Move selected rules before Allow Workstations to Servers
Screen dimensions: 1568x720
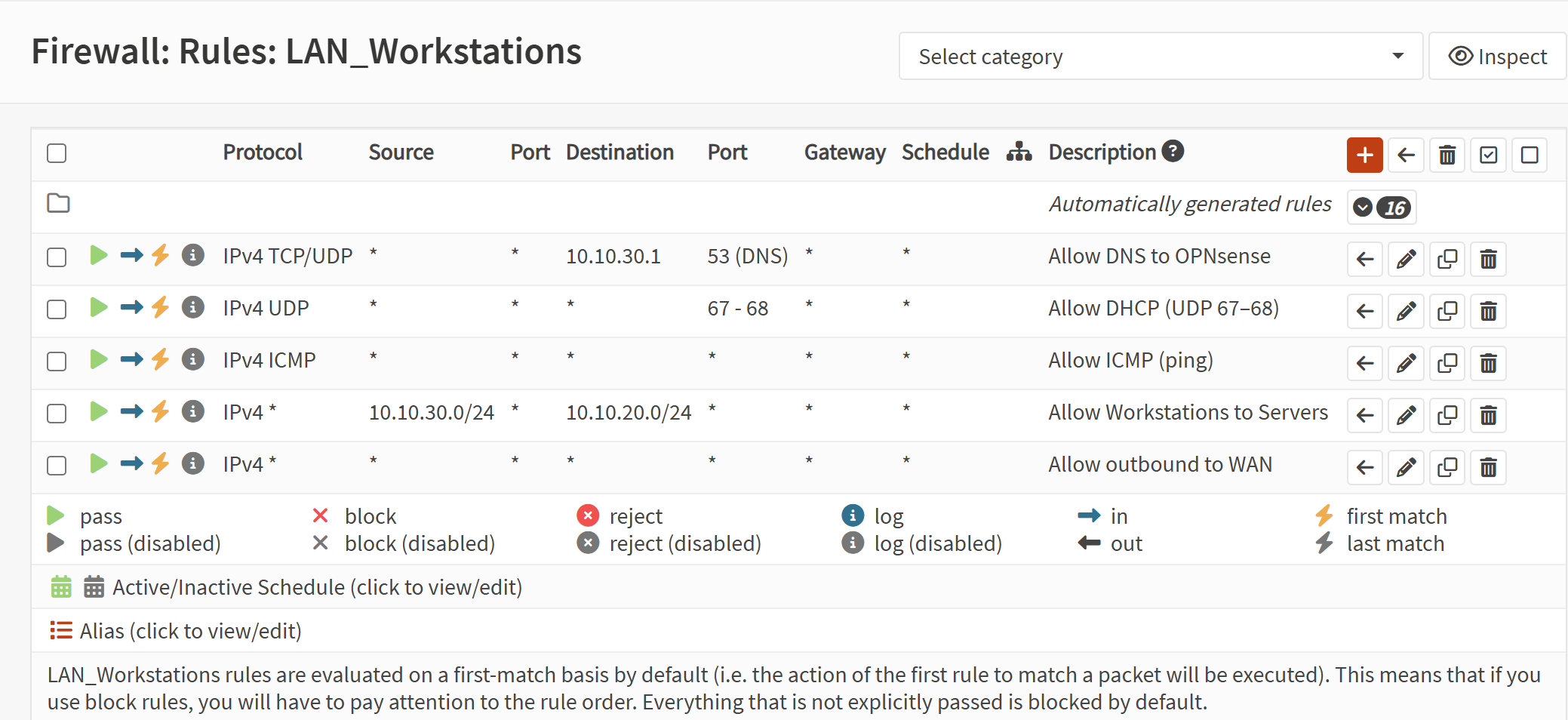(1365, 416)
